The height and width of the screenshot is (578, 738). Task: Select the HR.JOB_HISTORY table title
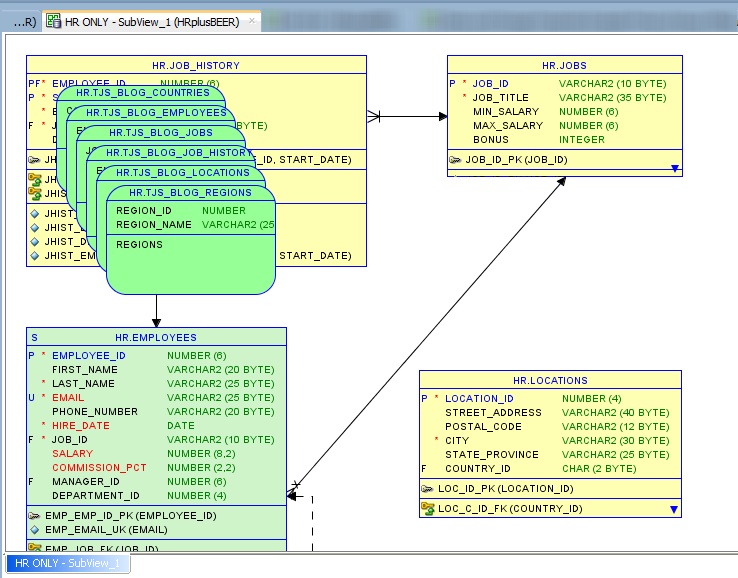[x=196, y=65]
